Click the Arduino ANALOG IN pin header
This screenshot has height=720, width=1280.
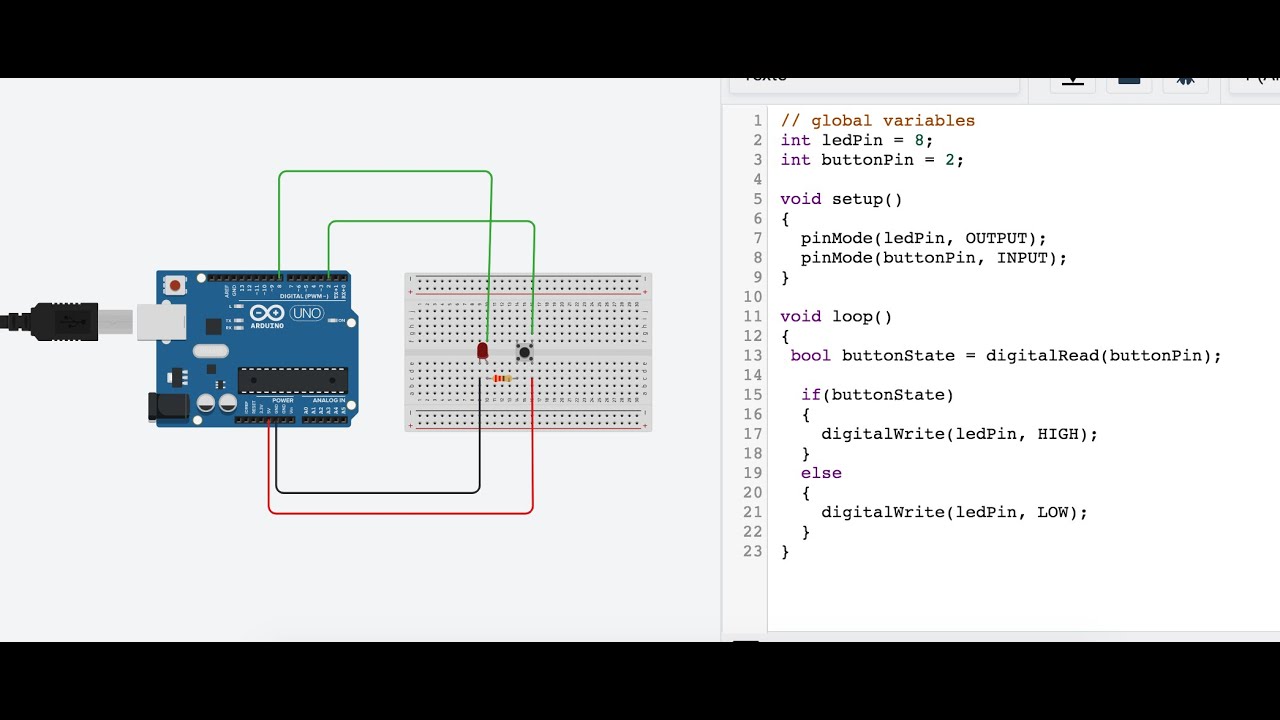pyautogui.click(x=325, y=420)
